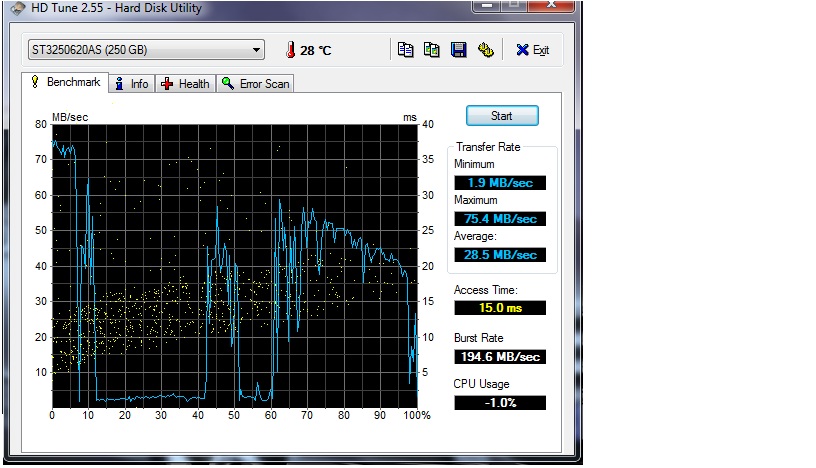
Task: Switch to the Benchmark tab
Action: (65, 82)
